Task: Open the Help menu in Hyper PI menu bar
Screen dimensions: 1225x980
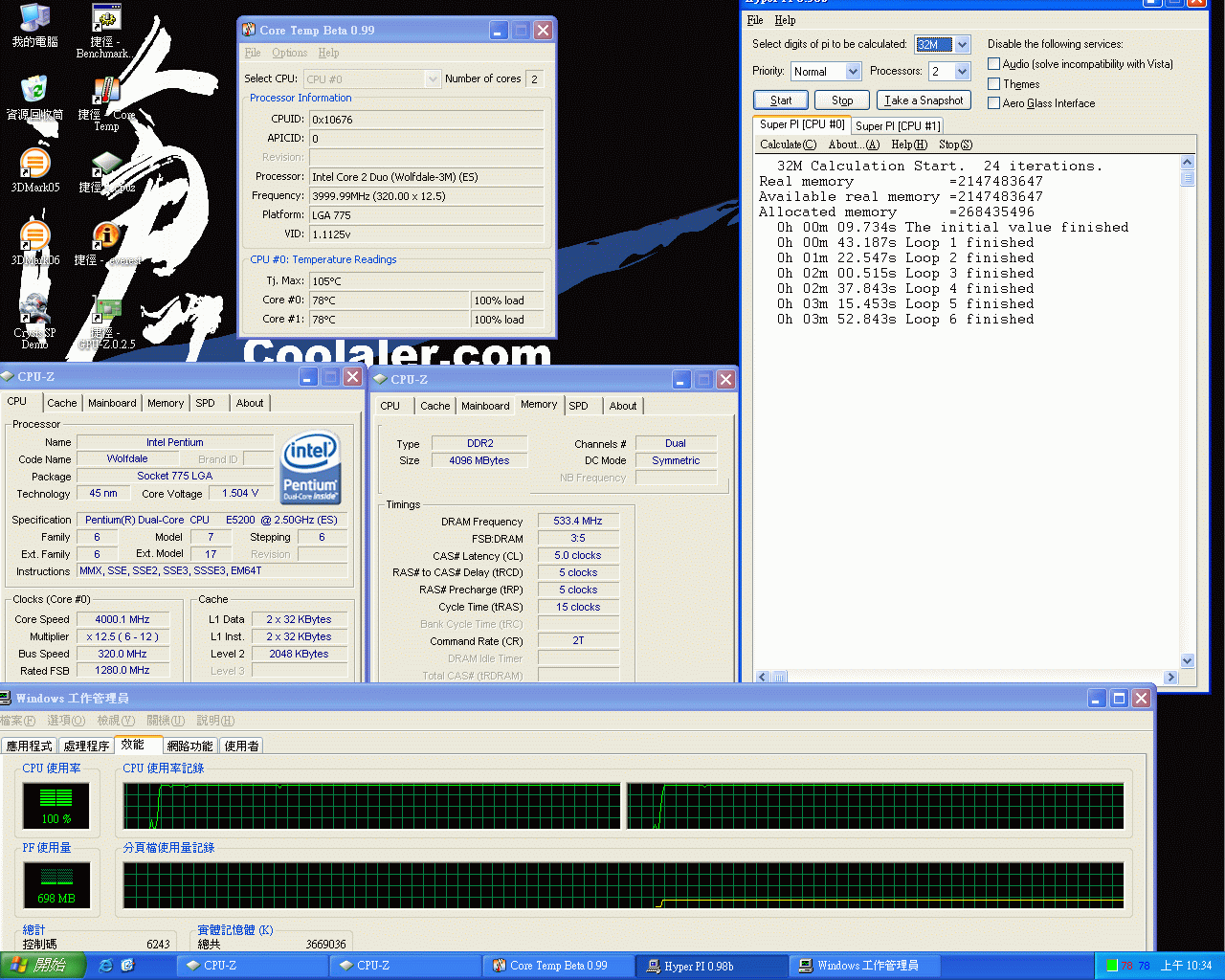Action: tap(785, 20)
